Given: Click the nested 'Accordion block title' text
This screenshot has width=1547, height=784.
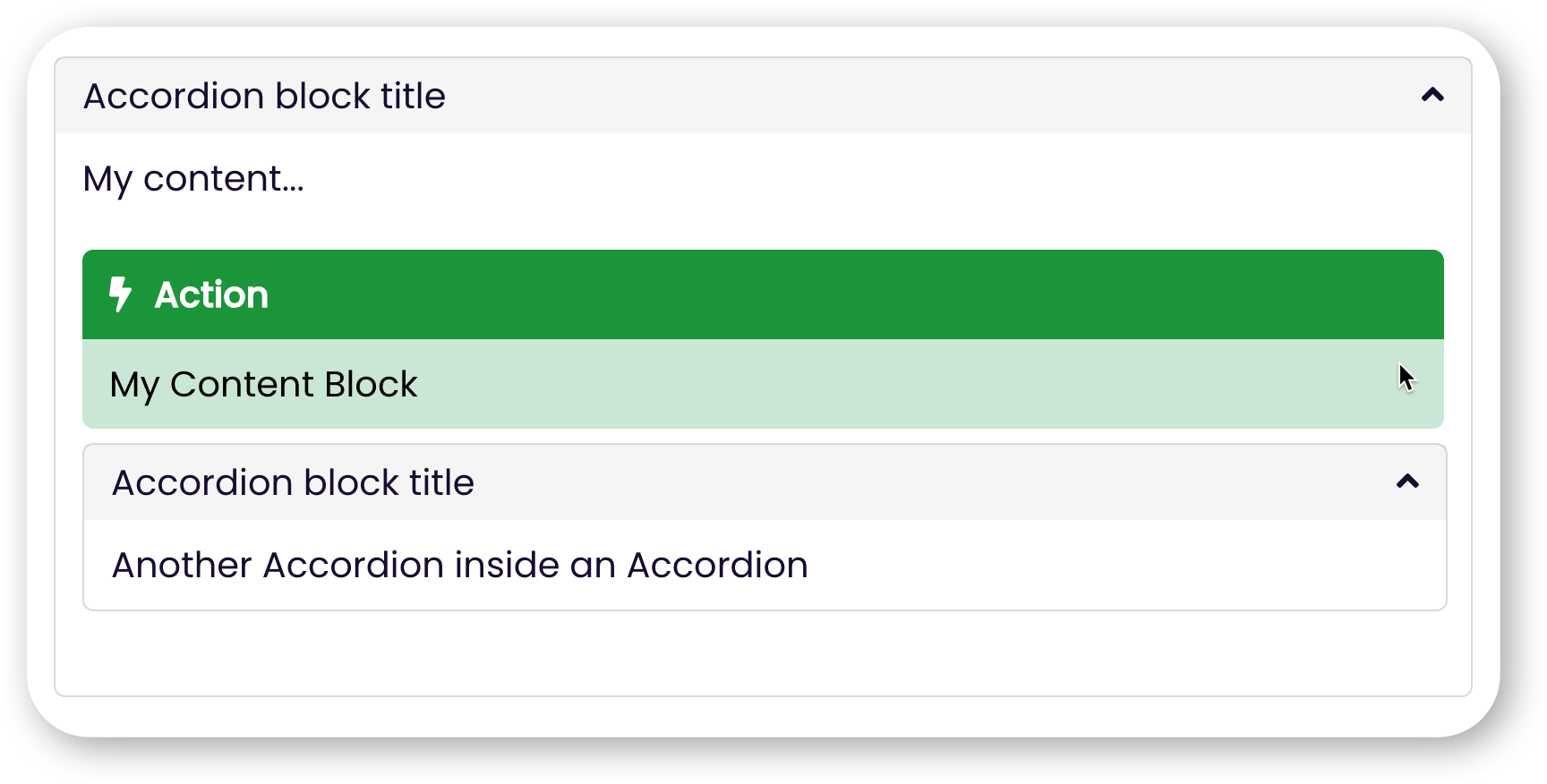Looking at the screenshot, I should click(x=293, y=482).
